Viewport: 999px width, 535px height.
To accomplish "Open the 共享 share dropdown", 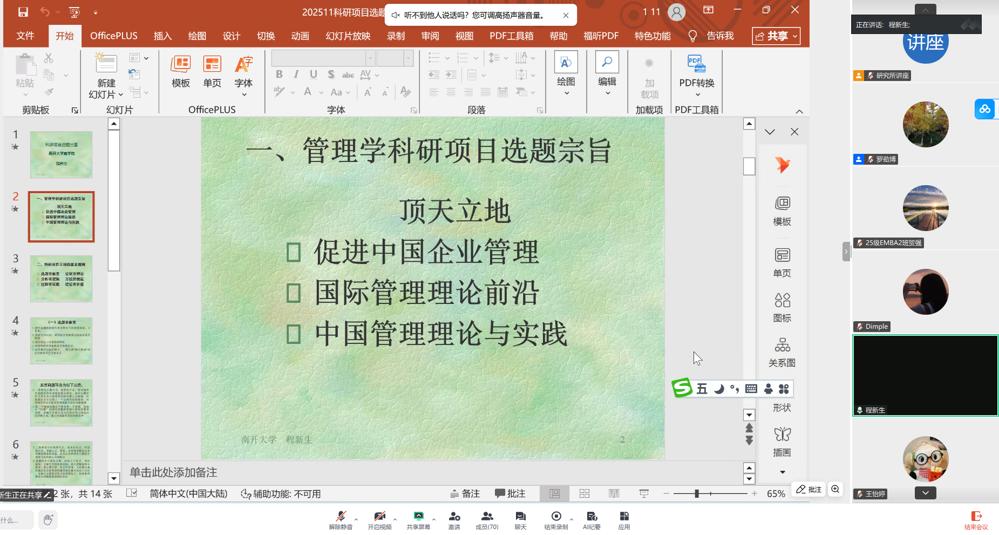I will tap(776, 36).
